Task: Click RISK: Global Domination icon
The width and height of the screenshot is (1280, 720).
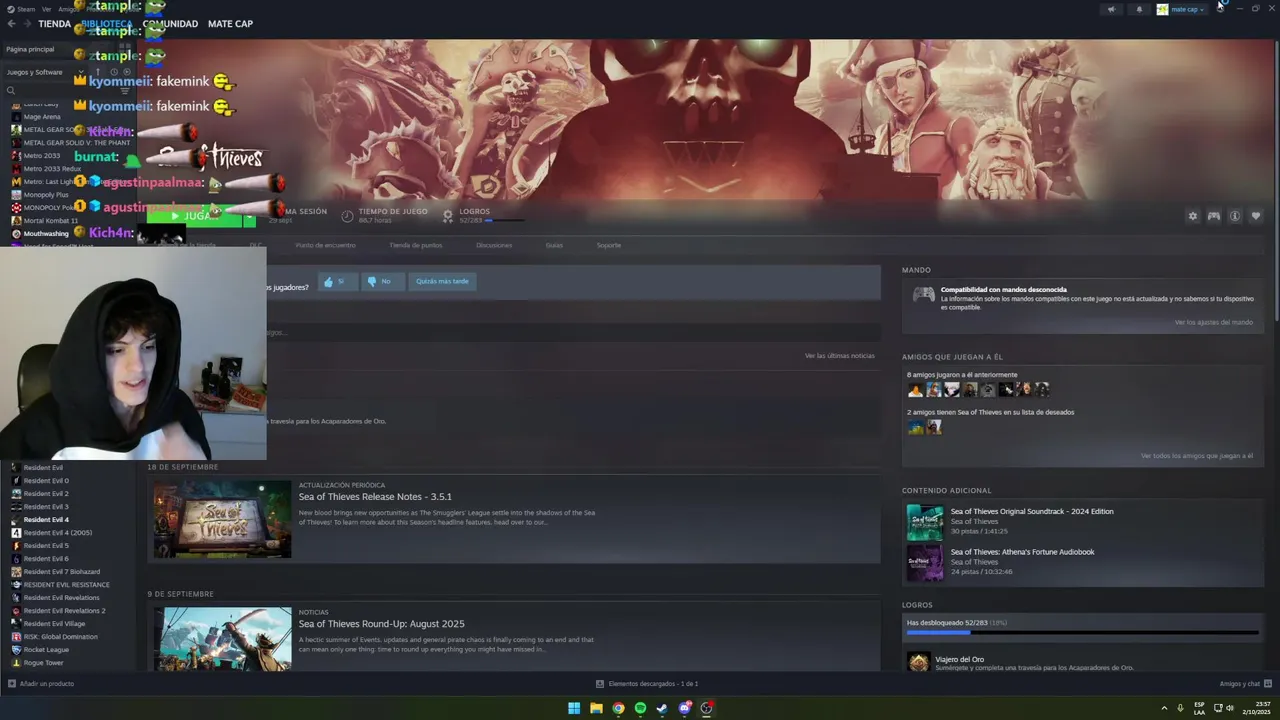Action: click(16, 637)
